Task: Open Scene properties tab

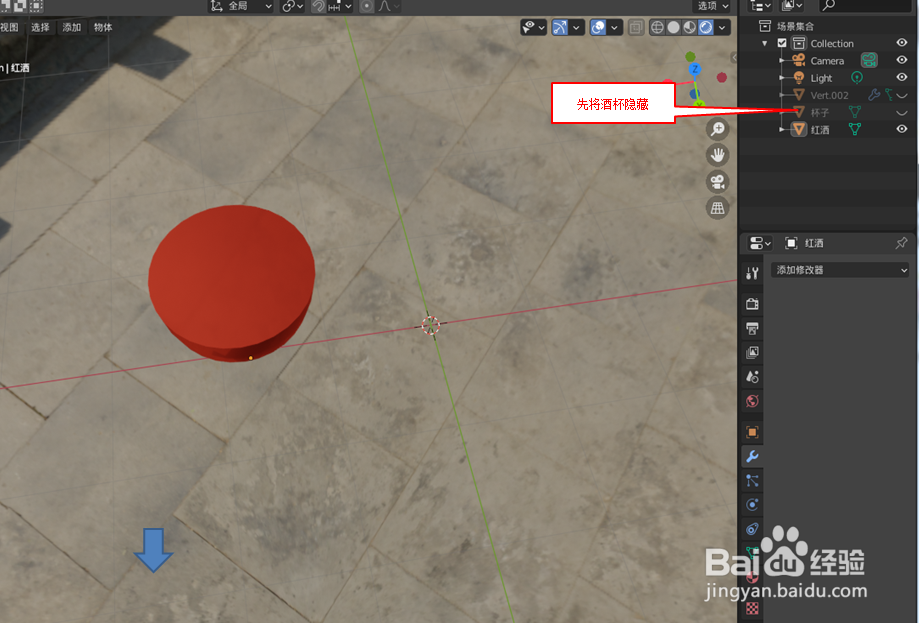Action: tap(753, 376)
